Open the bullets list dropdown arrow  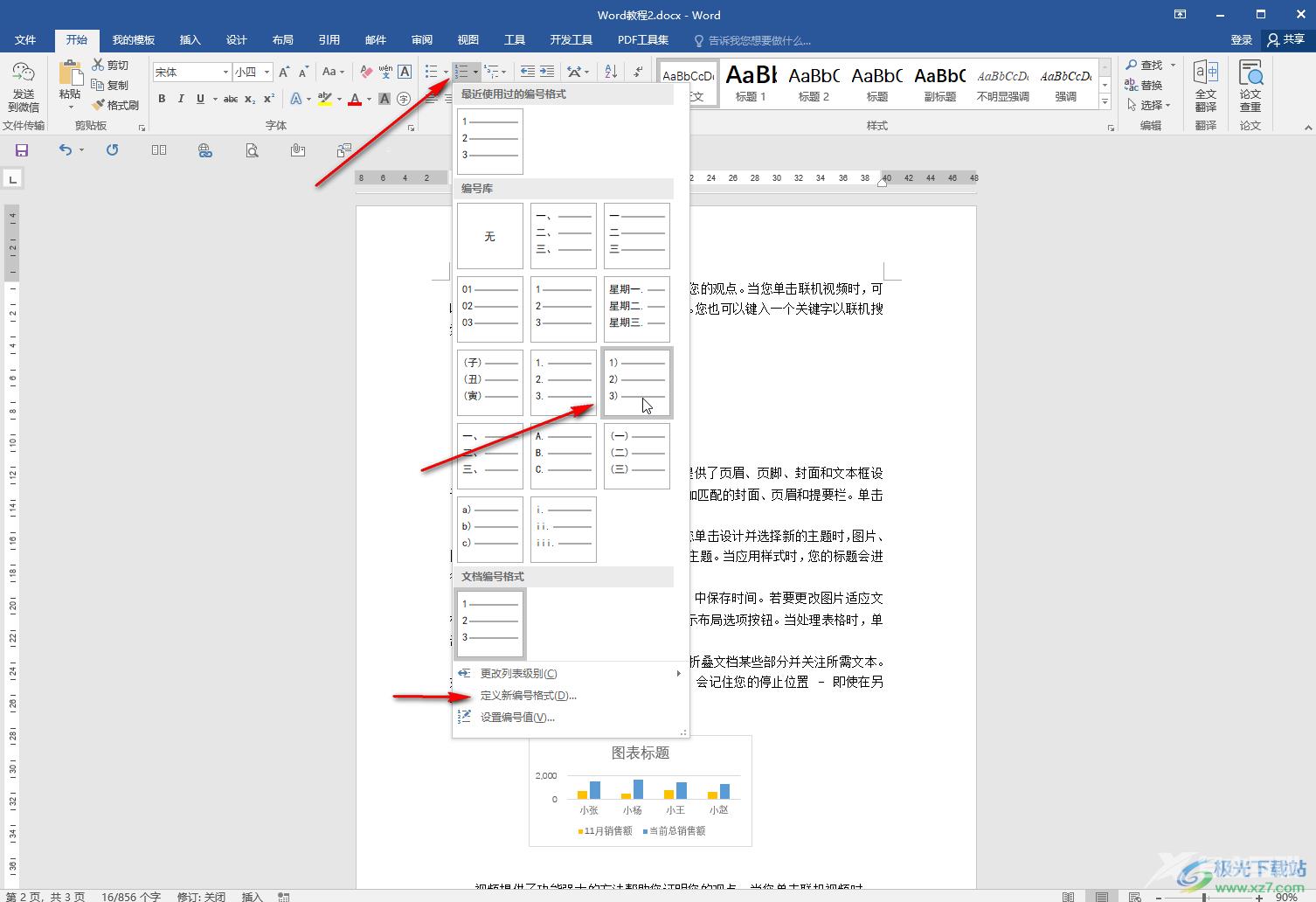pos(446,73)
